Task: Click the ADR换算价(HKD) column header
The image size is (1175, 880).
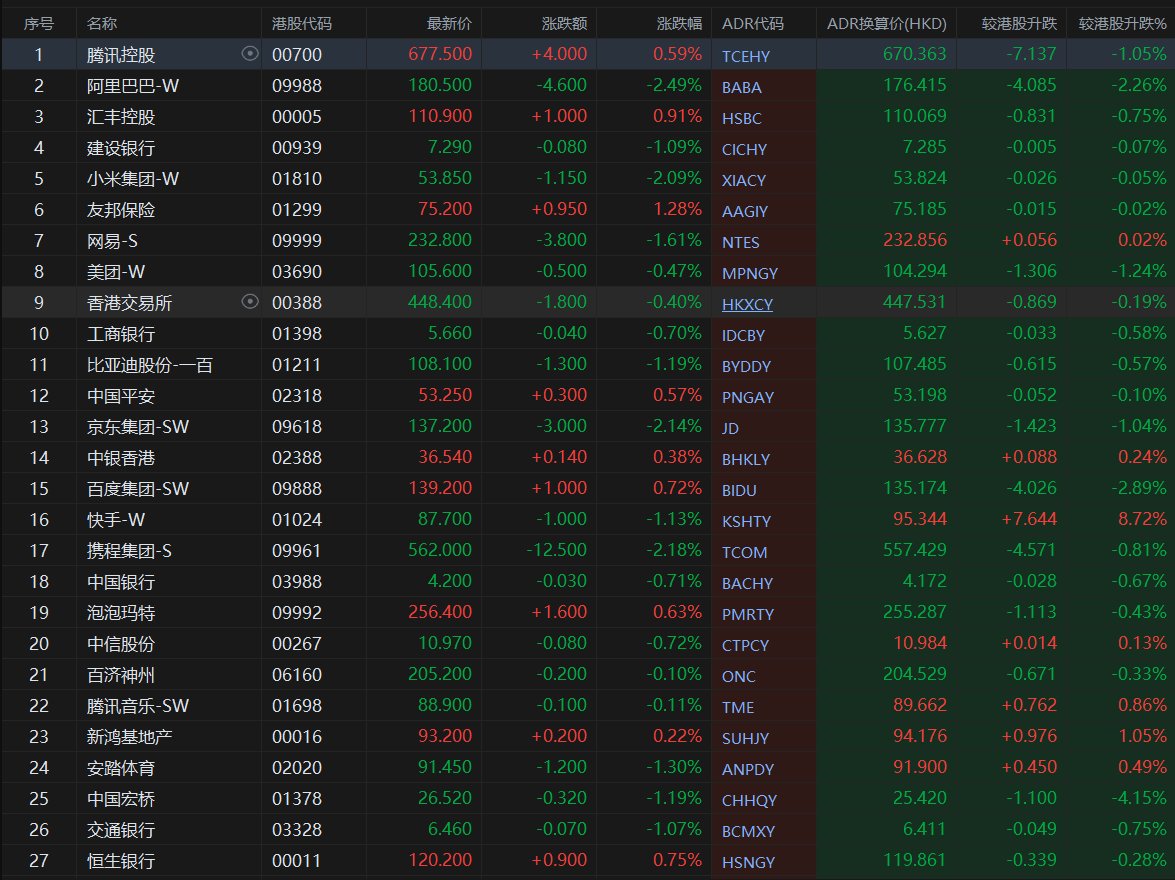Action: (x=887, y=23)
